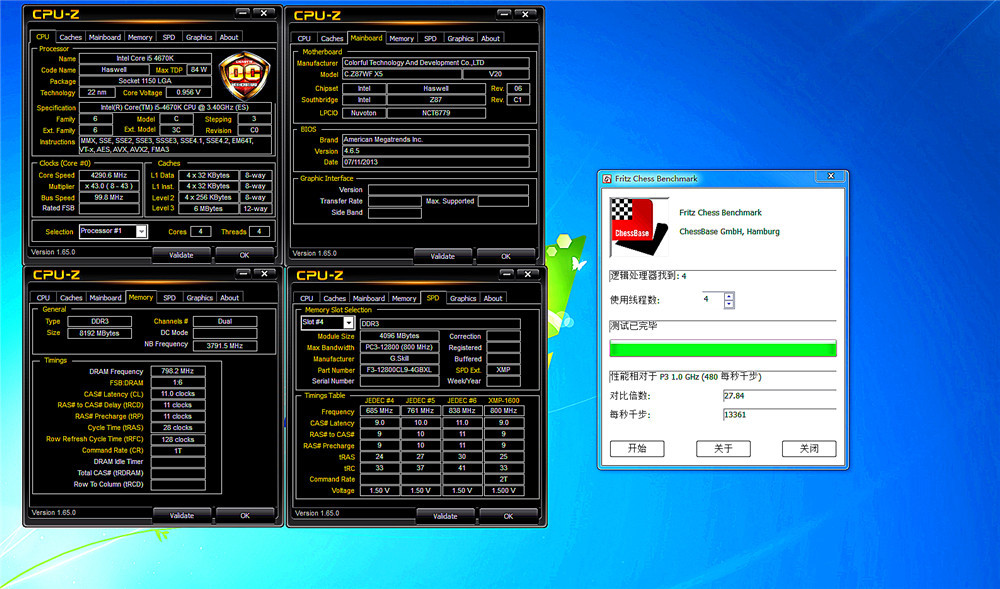
Task: Click OK in the CPU-Z SPD window
Action: point(509,514)
